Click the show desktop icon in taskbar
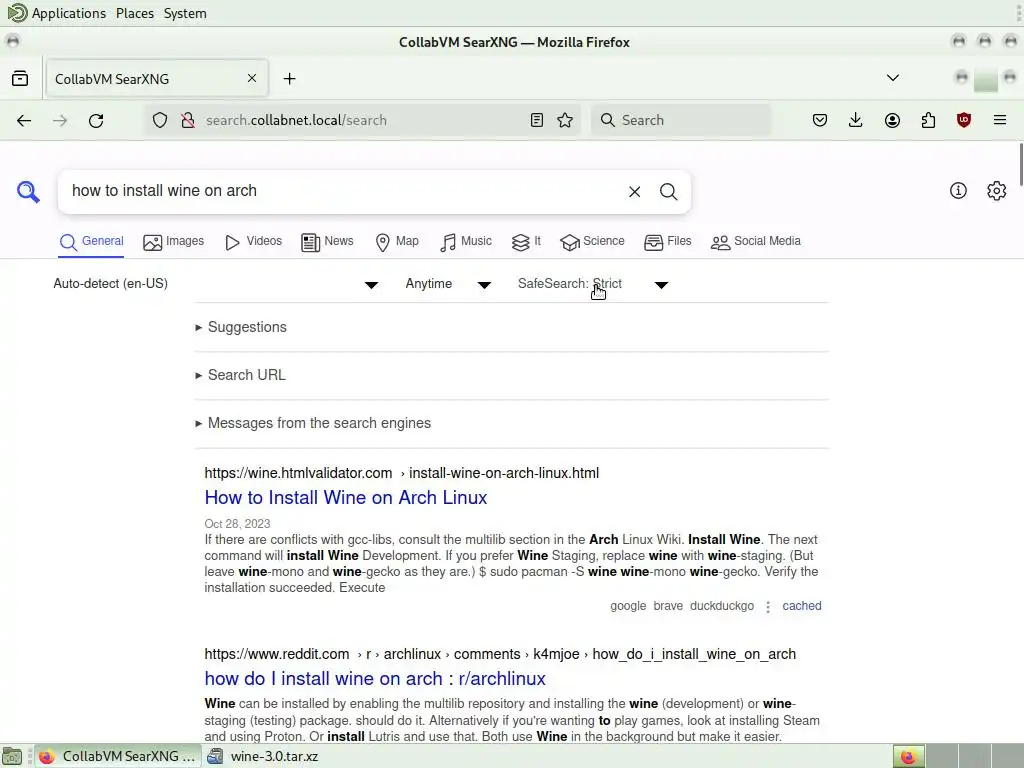Image resolution: width=1024 pixels, height=768 pixels. pyautogui.click(x=12, y=756)
